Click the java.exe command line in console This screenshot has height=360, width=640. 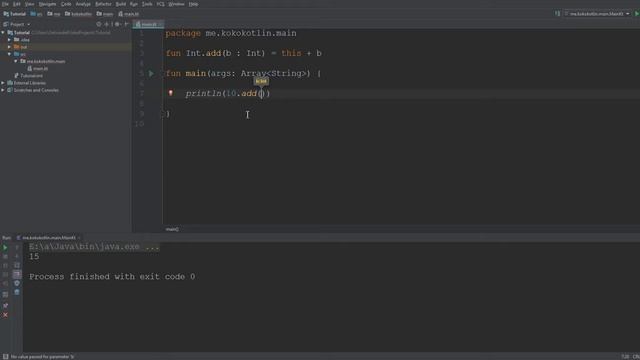tap(94, 247)
